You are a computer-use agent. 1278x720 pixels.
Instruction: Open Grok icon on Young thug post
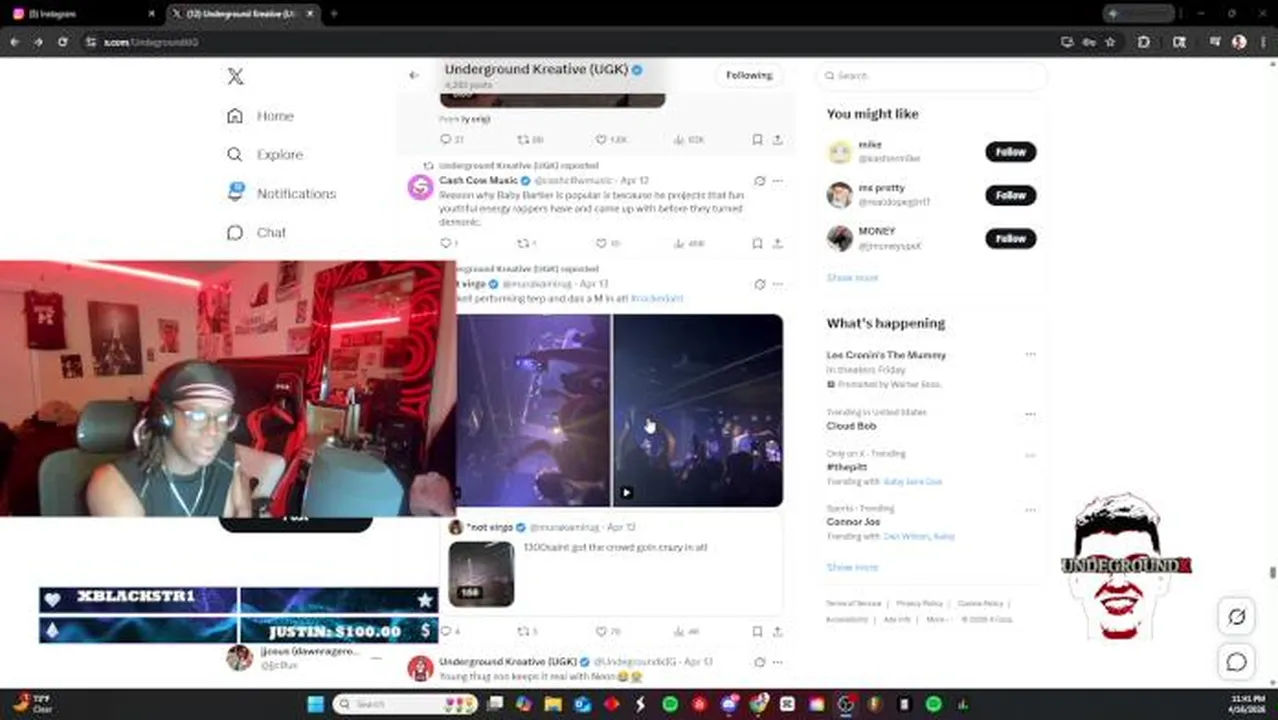coord(759,662)
